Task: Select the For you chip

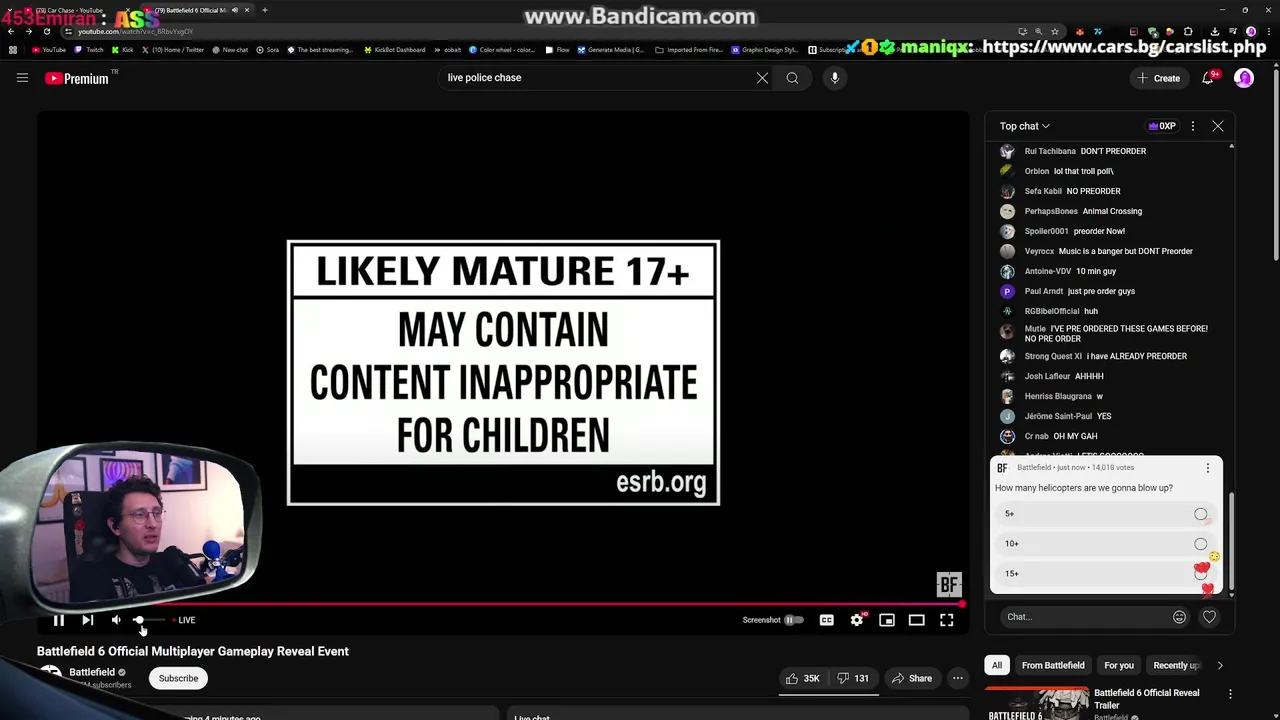Action: coord(1119,665)
